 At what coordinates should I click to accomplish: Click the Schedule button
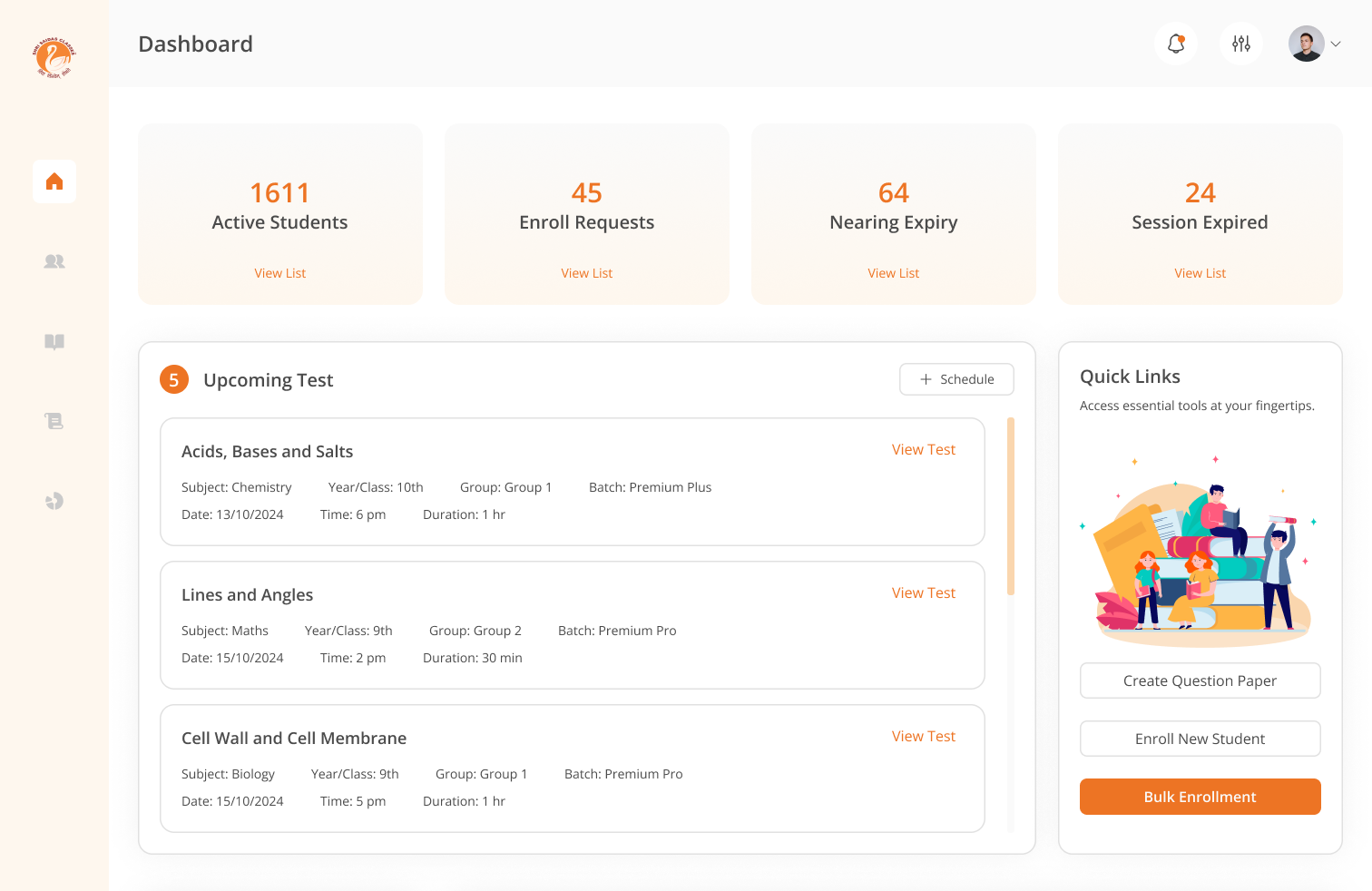[956, 379]
